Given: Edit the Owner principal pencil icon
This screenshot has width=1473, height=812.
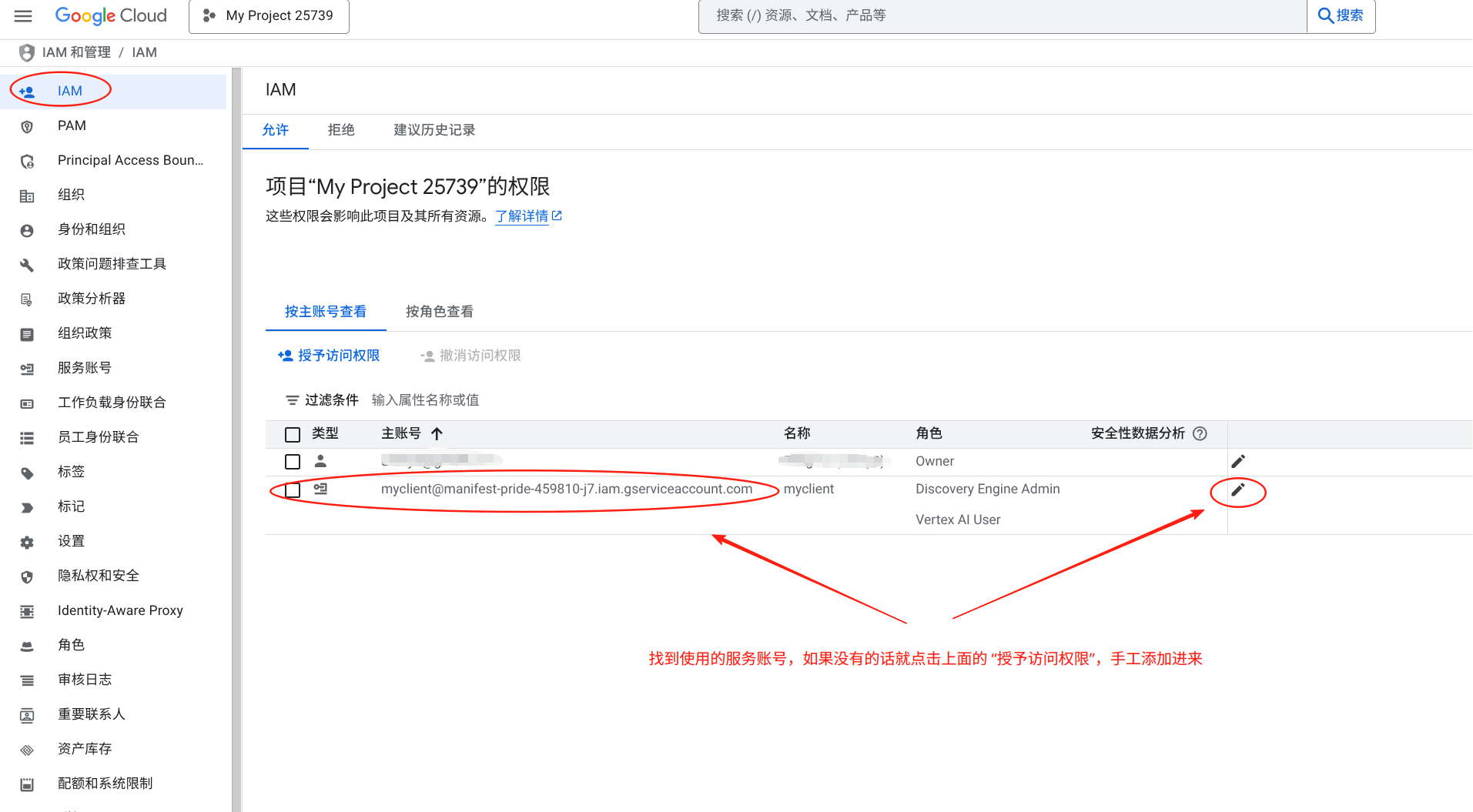Looking at the screenshot, I should point(1238,462).
